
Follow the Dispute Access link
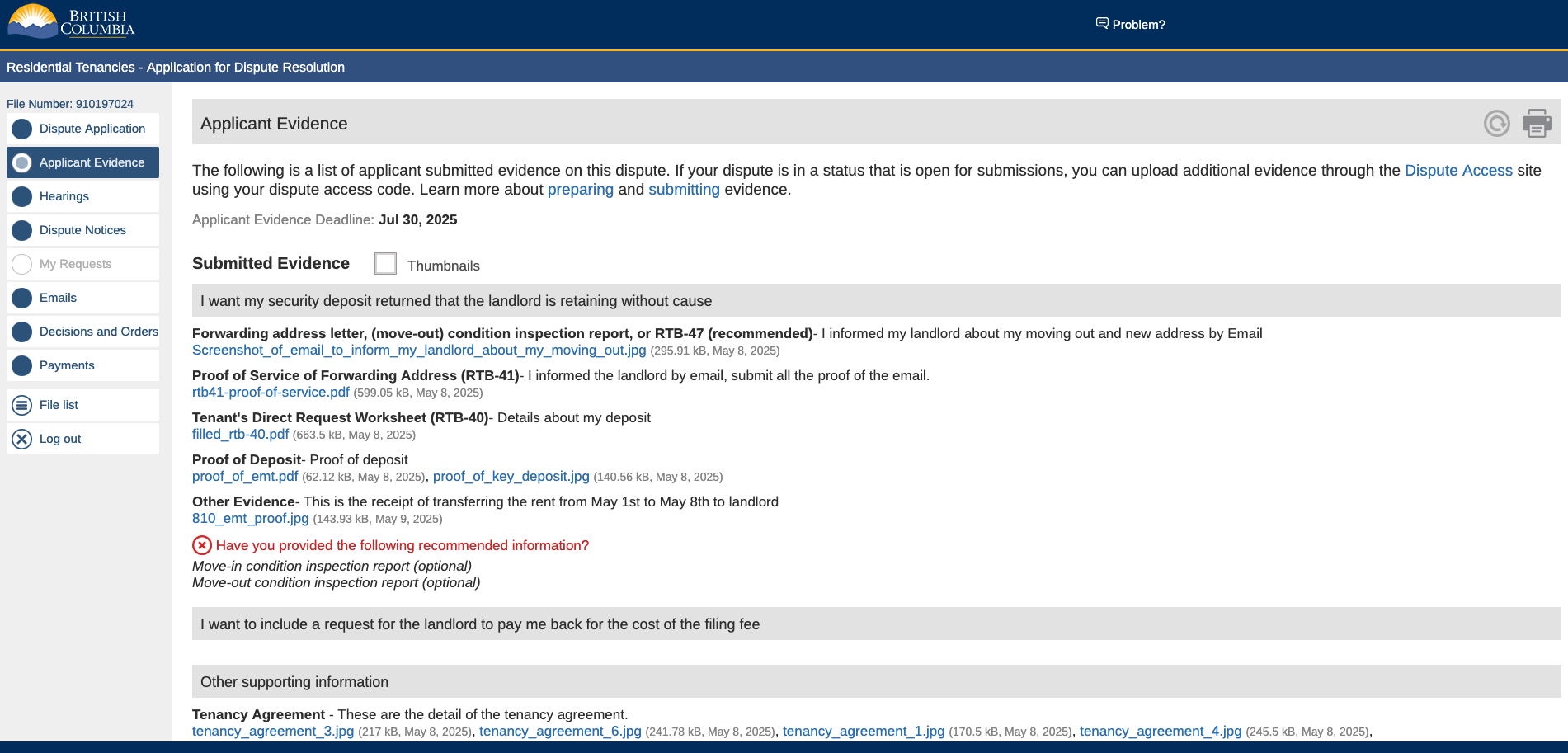click(x=1457, y=171)
